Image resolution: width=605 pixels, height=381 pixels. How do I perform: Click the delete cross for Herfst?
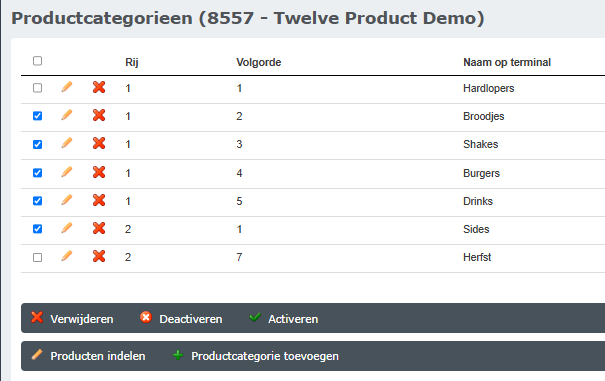point(99,256)
